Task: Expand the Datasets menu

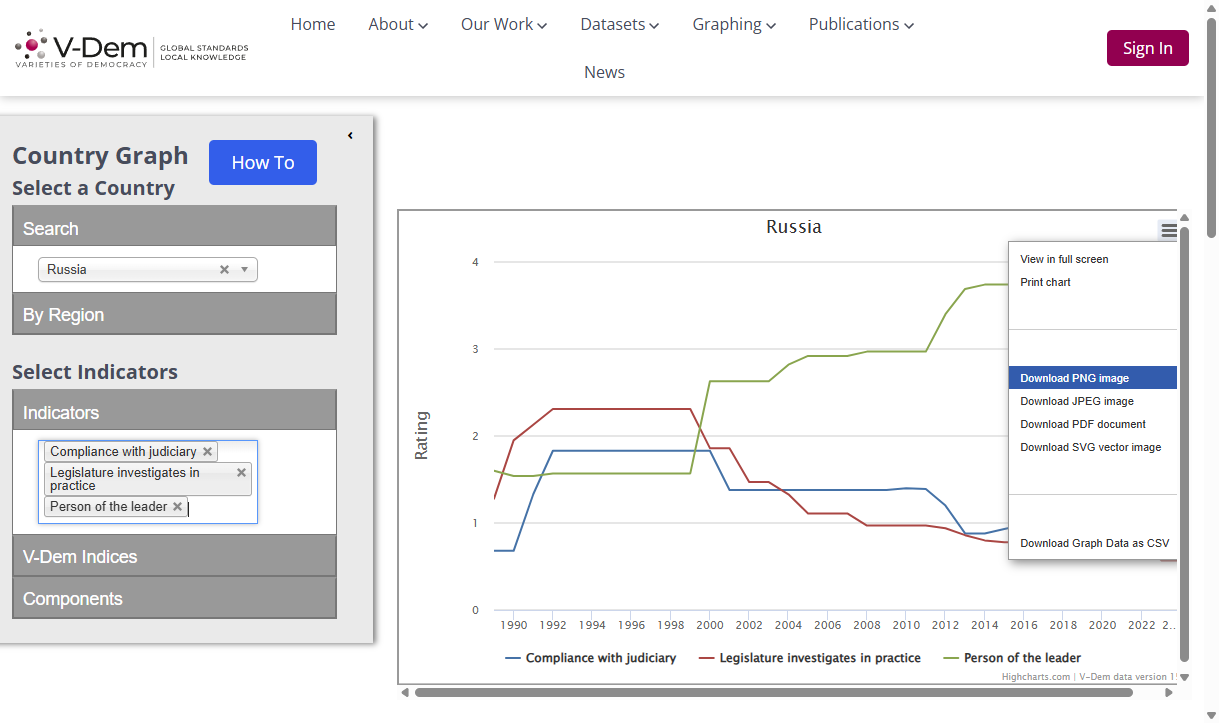Action: (620, 24)
